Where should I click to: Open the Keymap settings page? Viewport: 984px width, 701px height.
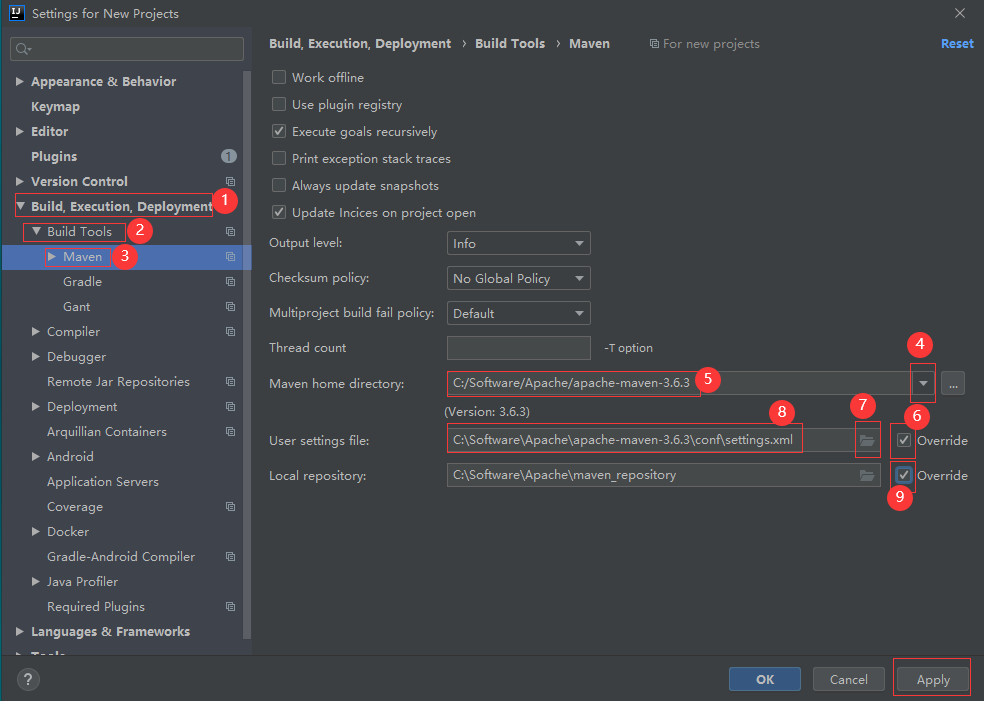pyautogui.click(x=55, y=107)
